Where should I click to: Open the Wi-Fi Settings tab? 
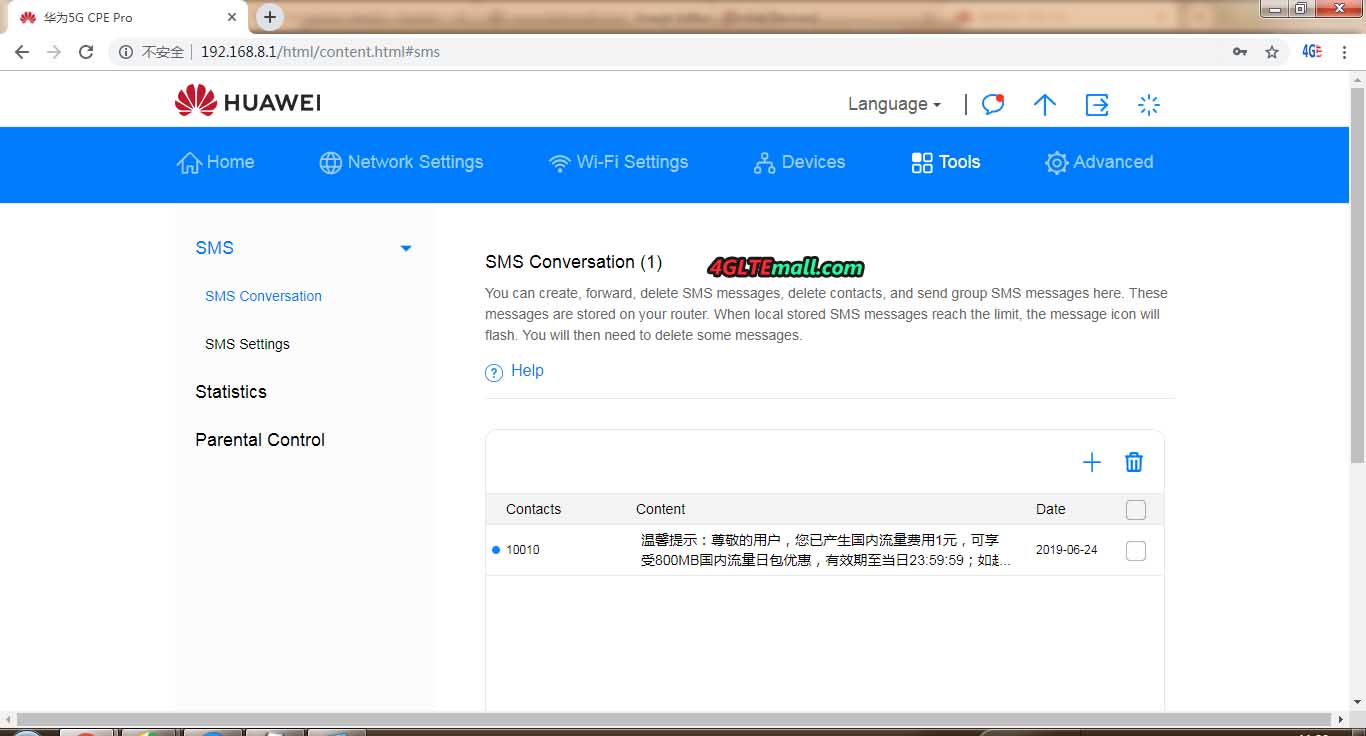[x=619, y=162]
